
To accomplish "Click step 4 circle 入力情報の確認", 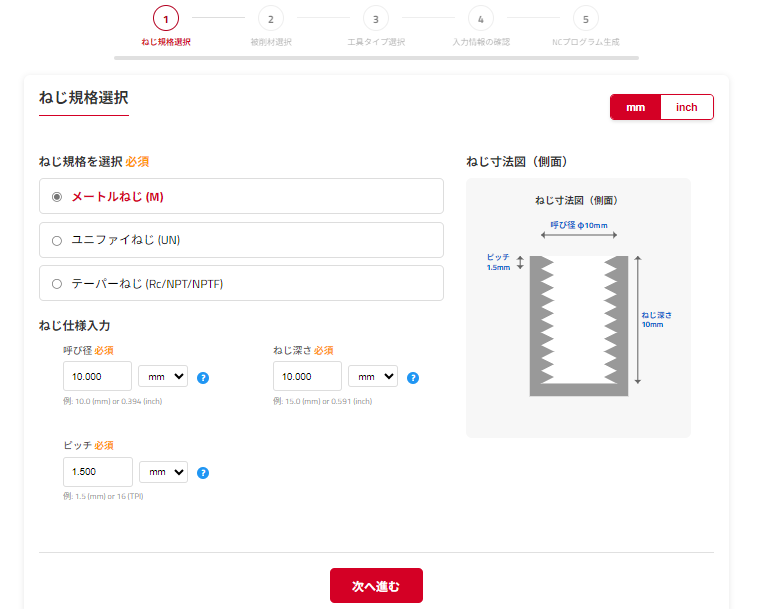I will (480, 18).
